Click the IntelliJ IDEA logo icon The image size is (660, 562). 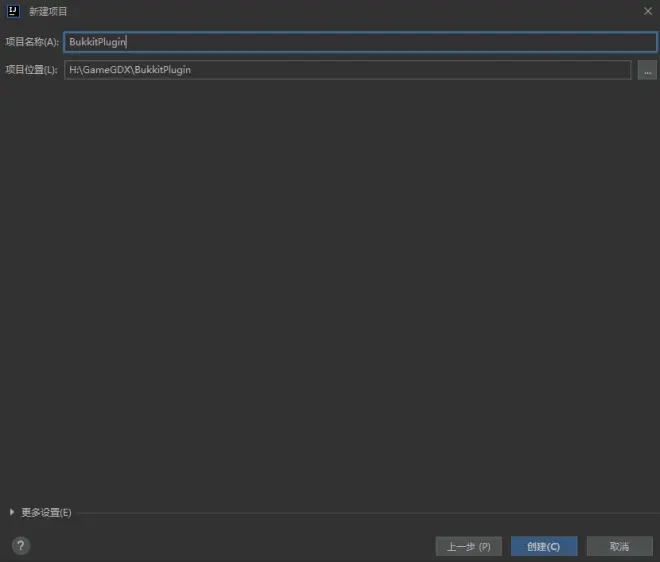[13, 11]
